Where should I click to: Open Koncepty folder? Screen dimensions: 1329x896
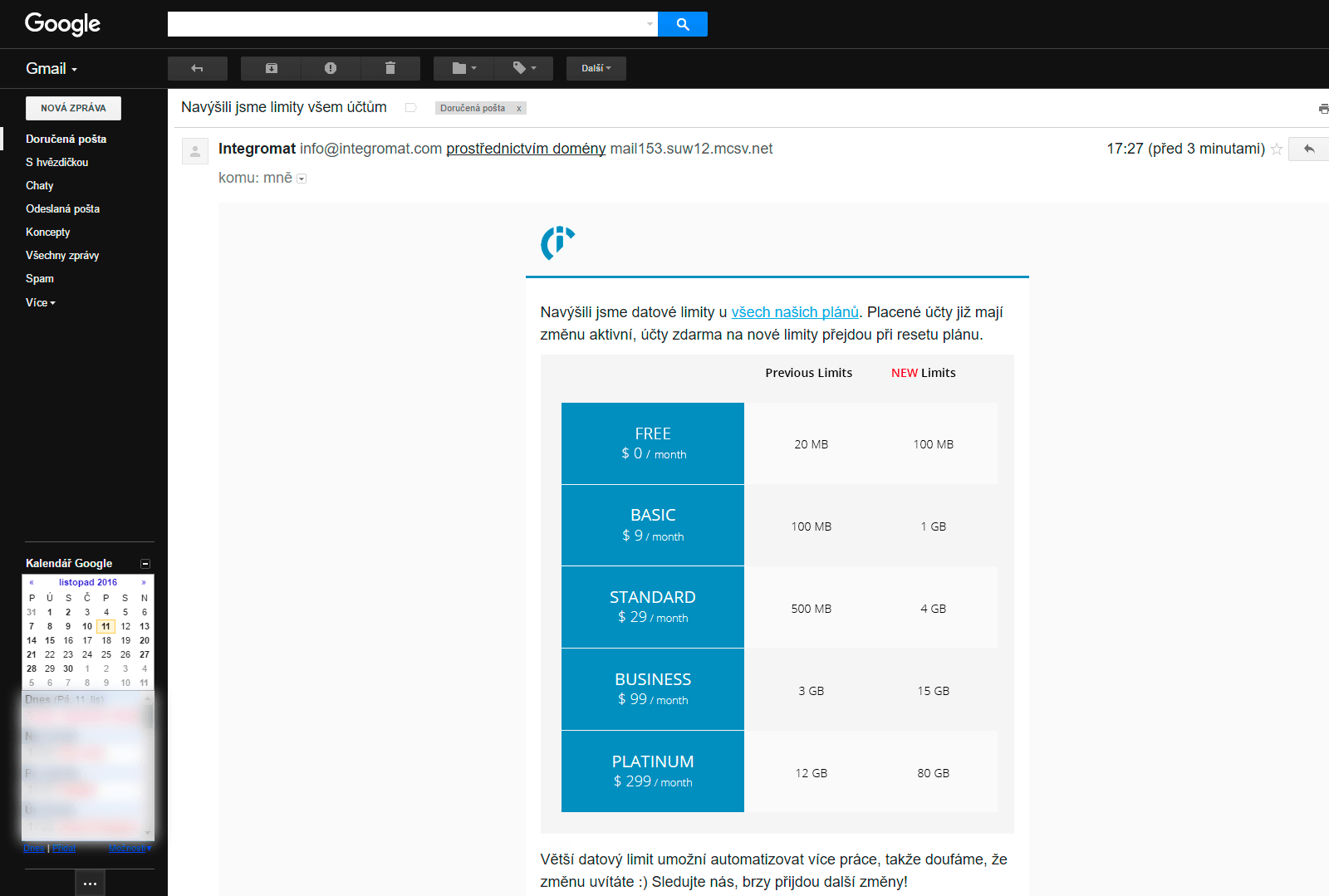pos(47,232)
